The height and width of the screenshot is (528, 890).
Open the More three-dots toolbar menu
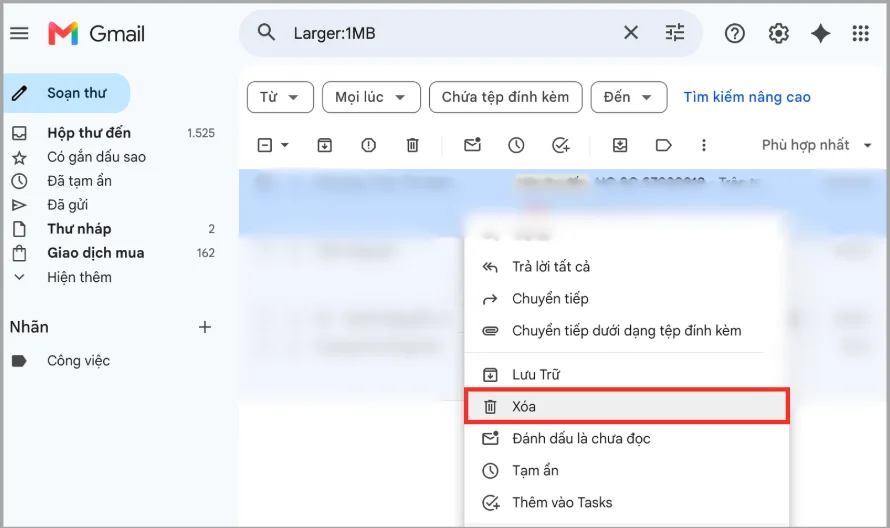click(x=704, y=145)
